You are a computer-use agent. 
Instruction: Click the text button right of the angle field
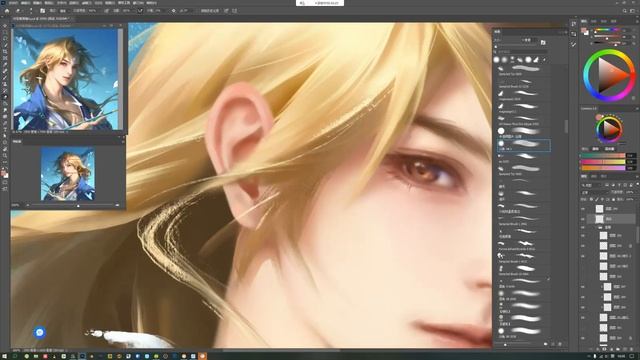[210, 11]
